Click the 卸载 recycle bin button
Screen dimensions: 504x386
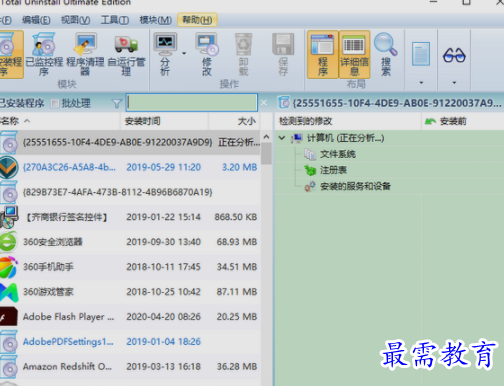(243, 55)
